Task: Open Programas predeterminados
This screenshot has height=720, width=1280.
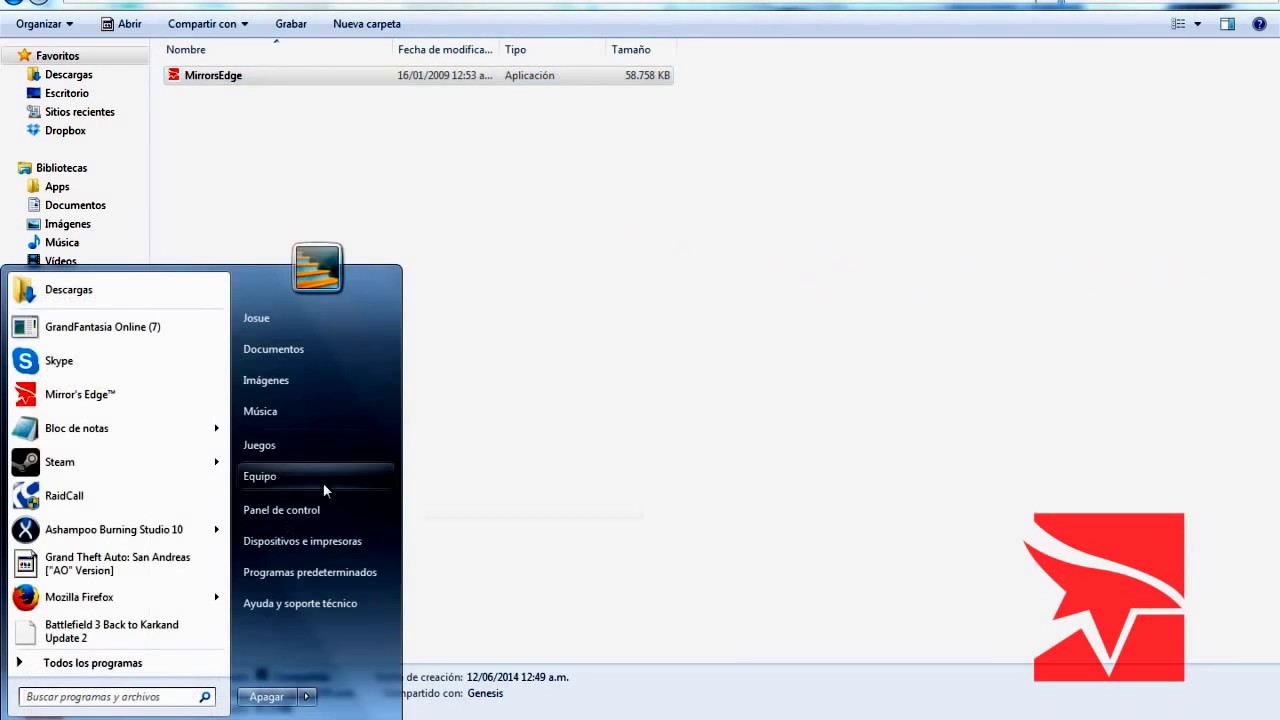Action: (x=310, y=572)
